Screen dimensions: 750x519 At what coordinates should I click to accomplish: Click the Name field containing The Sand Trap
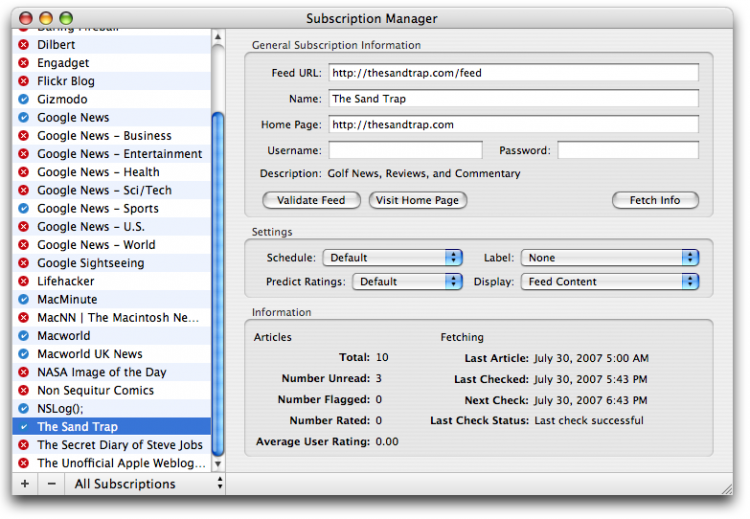click(513, 99)
